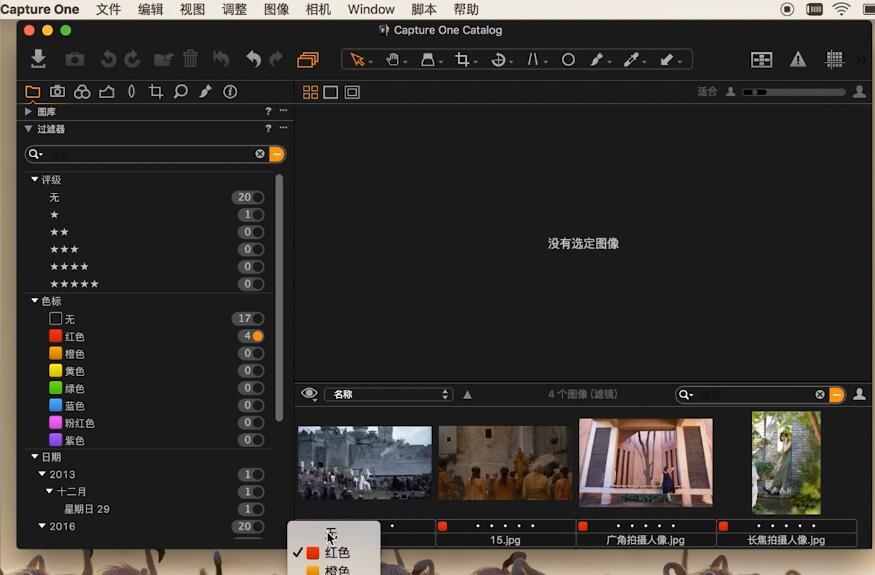Click the Undo arrow icon
The height and width of the screenshot is (575, 875).
pyautogui.click(x=253, y=59)
